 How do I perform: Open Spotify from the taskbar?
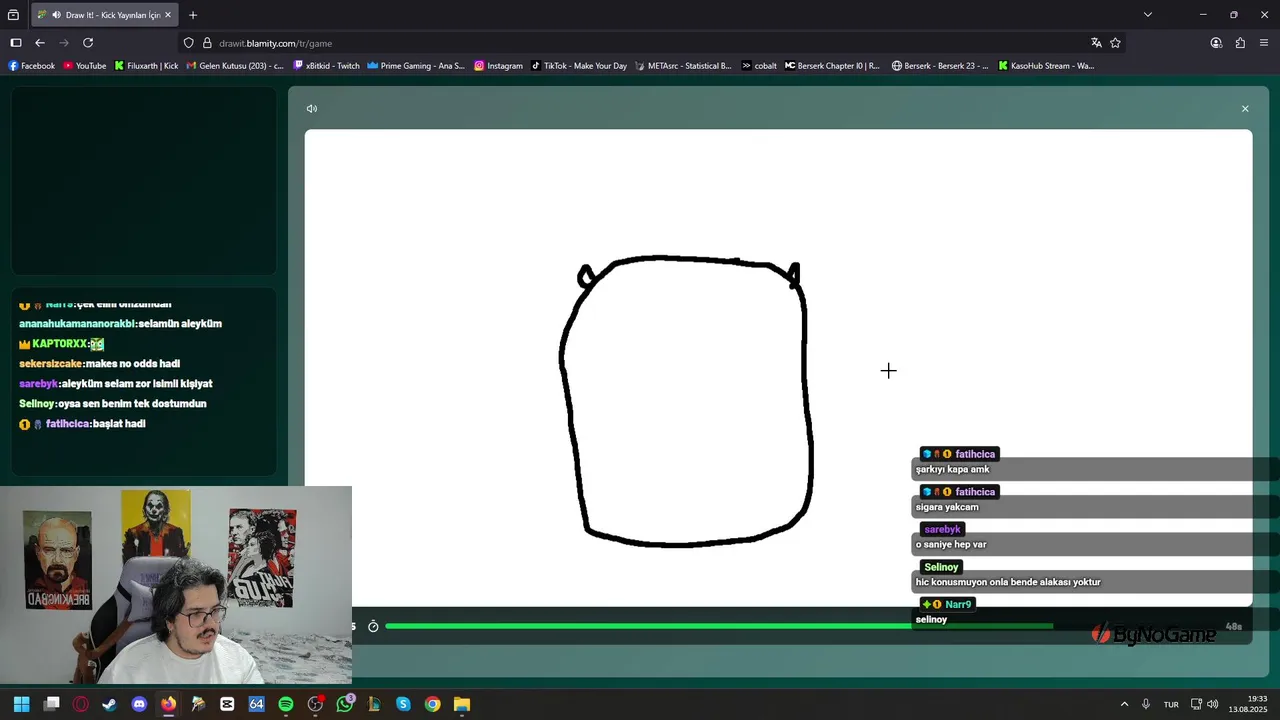286,704
